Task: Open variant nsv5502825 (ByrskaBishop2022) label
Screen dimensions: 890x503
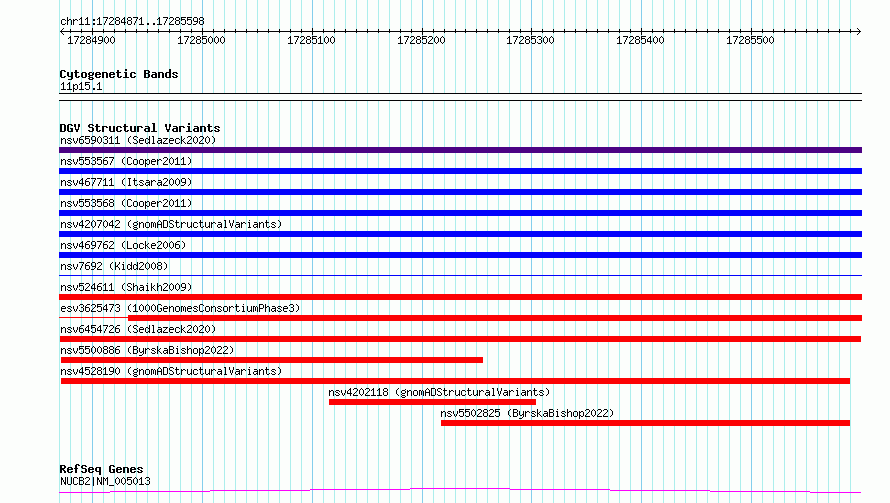Action: 527,413
